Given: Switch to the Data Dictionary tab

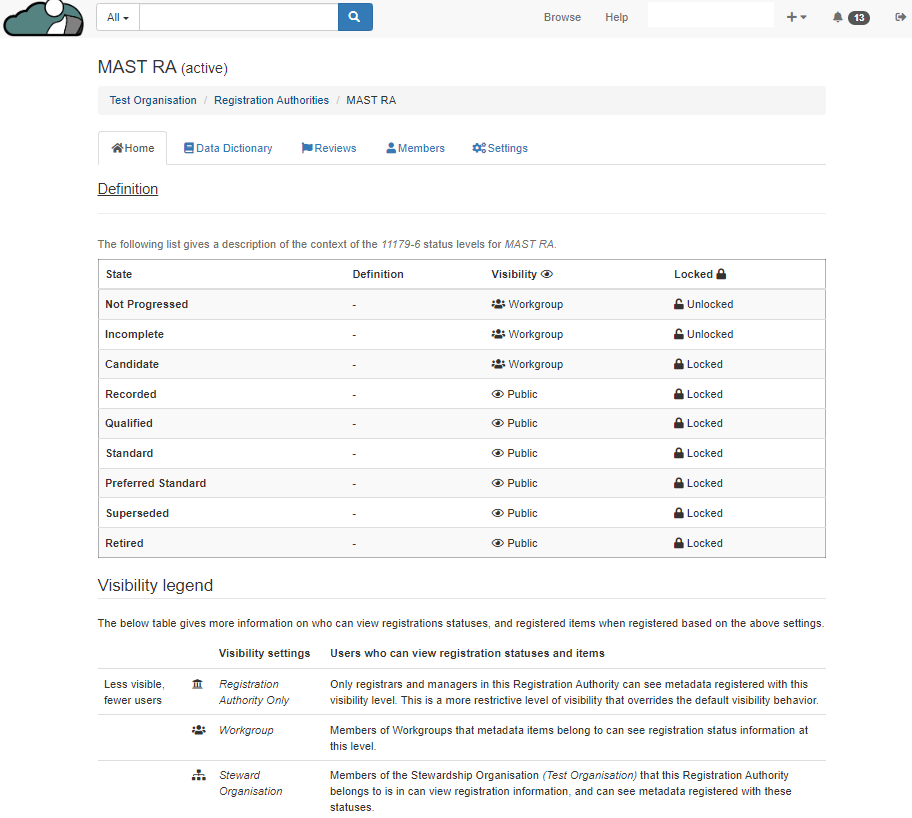Looking at the screenshot, I should pyautogui.click(x=228, y=148).
